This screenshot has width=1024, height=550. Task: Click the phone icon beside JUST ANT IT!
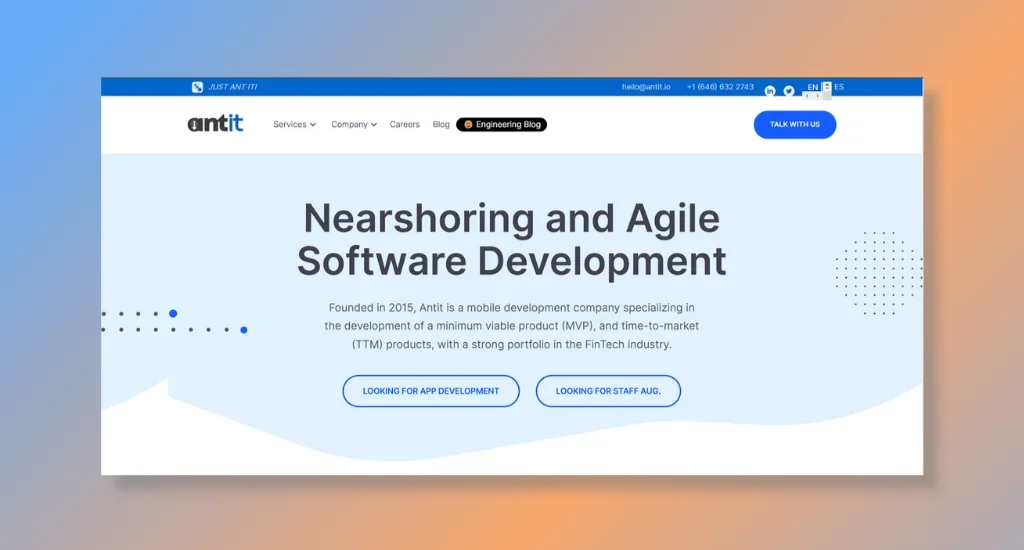point(197,87)
